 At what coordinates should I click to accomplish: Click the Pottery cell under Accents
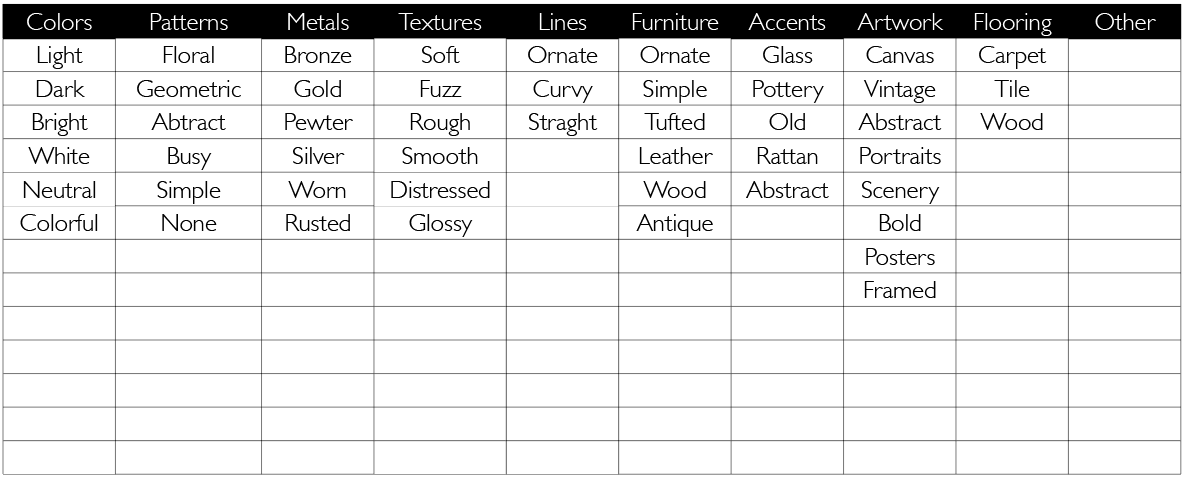pos(787,90)
